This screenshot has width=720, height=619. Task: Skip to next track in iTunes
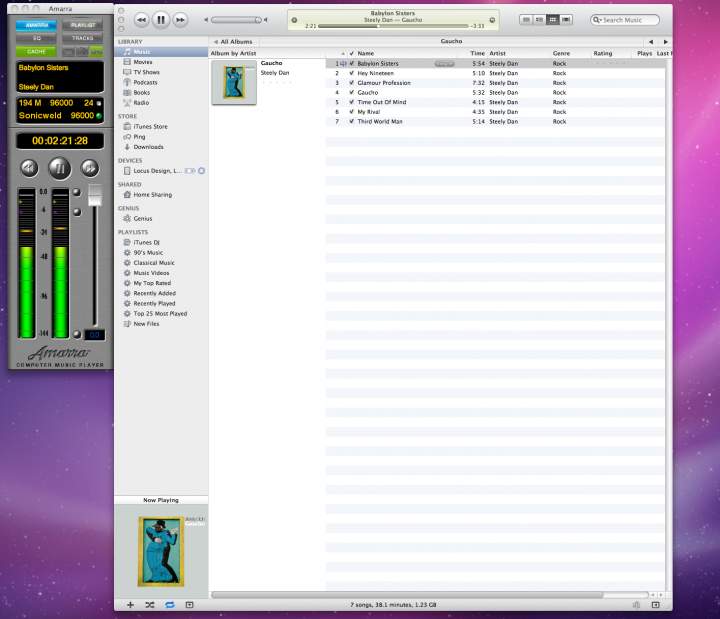(180, 20)
